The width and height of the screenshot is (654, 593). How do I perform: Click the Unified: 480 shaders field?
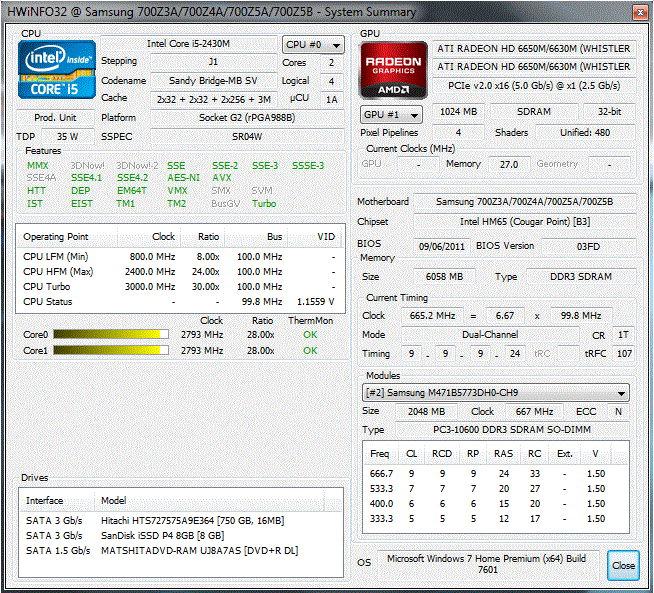(x=585, y=133)
